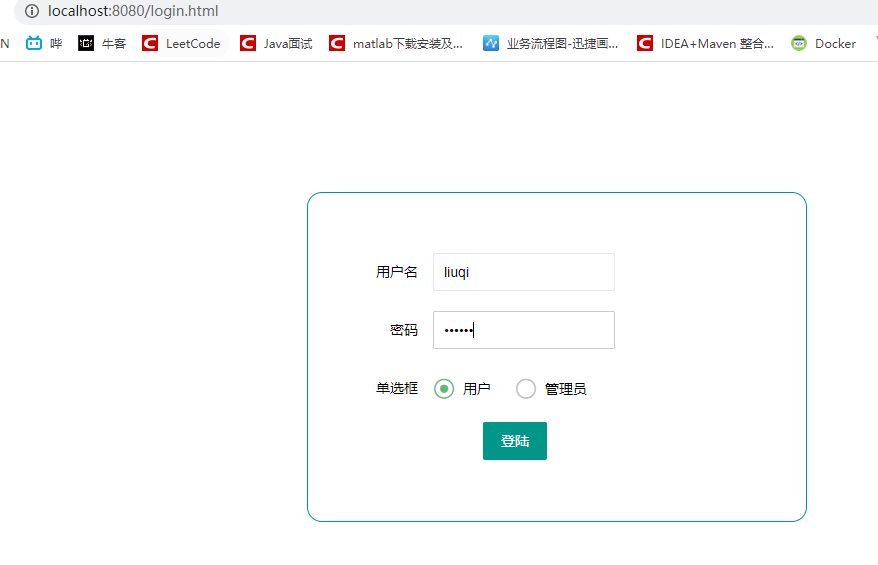The height and width of the screenshot is (565, 878).
Task: Open the 牛客 bookmark
Action: [x=102, y=43]
